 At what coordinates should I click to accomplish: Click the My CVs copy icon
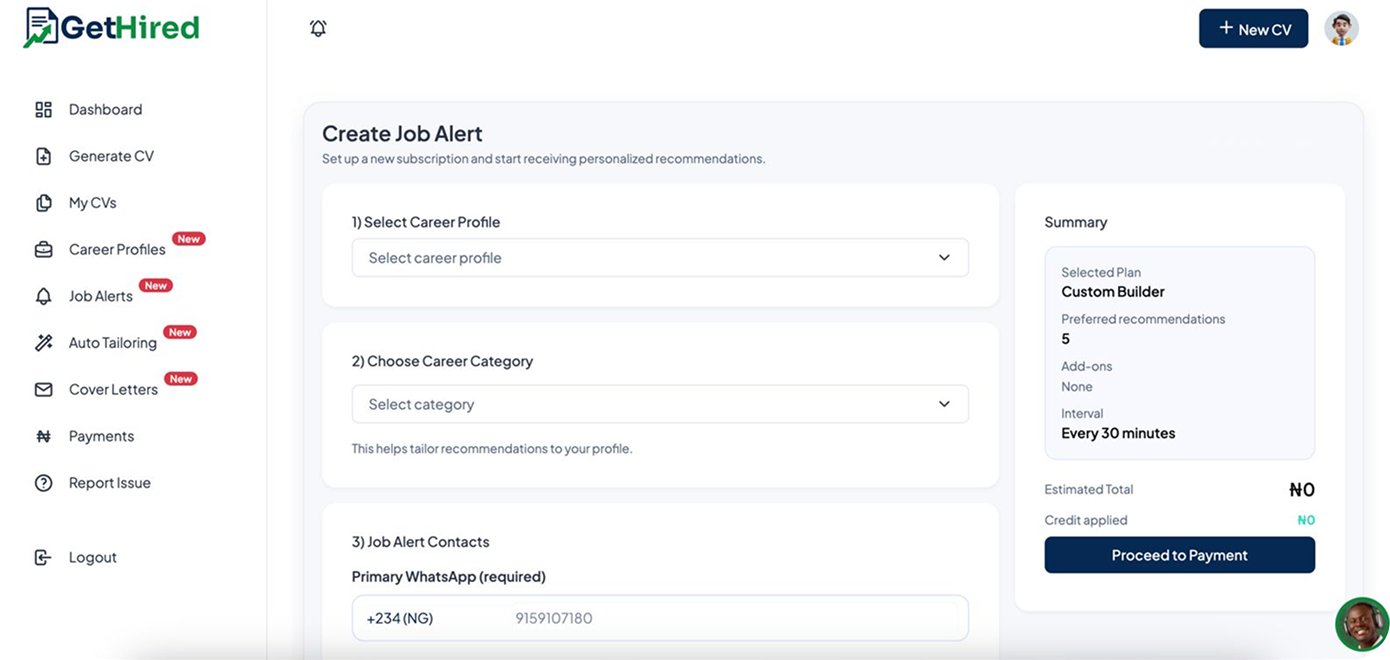coord(44,202)
